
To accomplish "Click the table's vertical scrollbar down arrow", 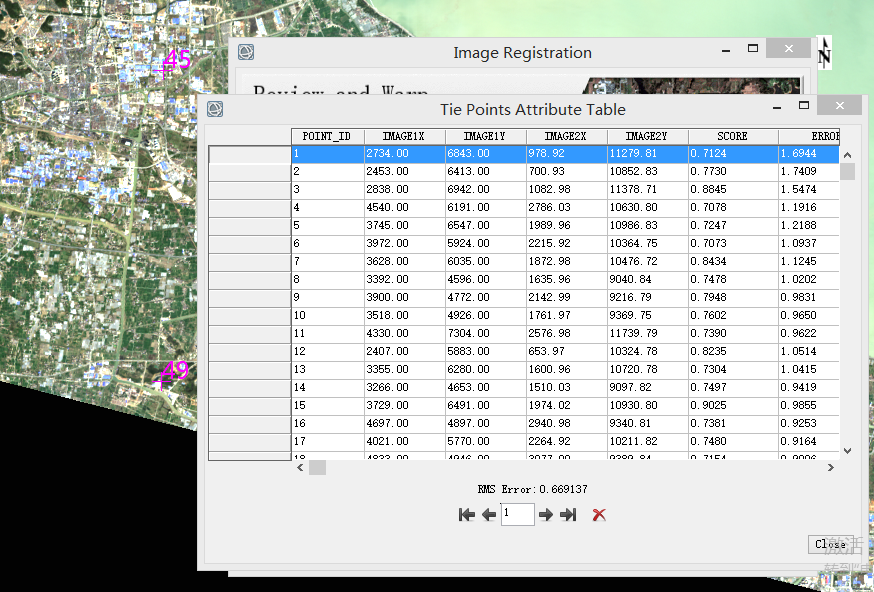I will tap(848, 451).
